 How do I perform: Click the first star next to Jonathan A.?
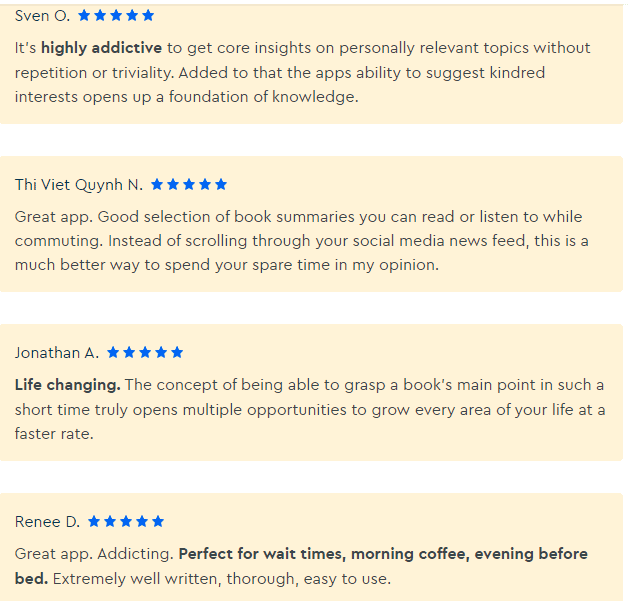(x=113, y=353)
